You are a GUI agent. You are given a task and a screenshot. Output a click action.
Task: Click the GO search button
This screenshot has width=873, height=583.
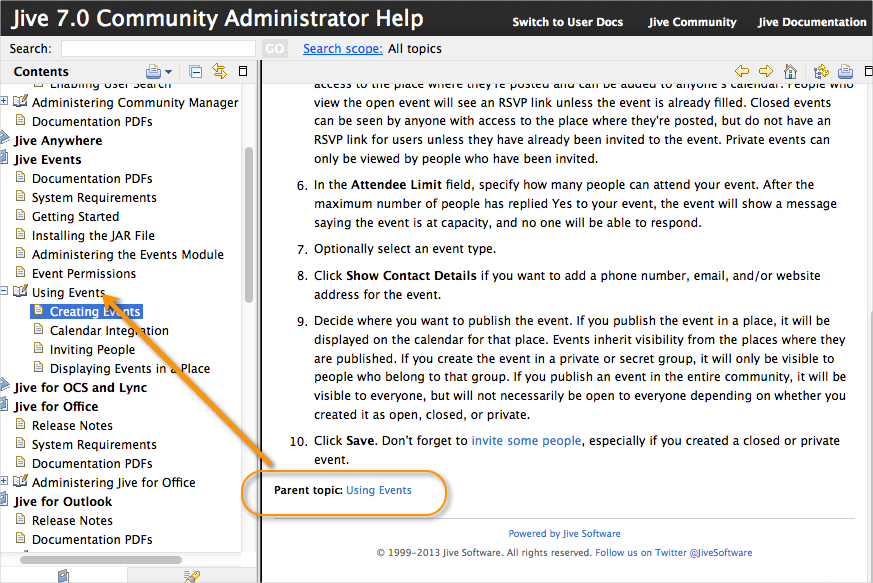[x=274, y=49]
